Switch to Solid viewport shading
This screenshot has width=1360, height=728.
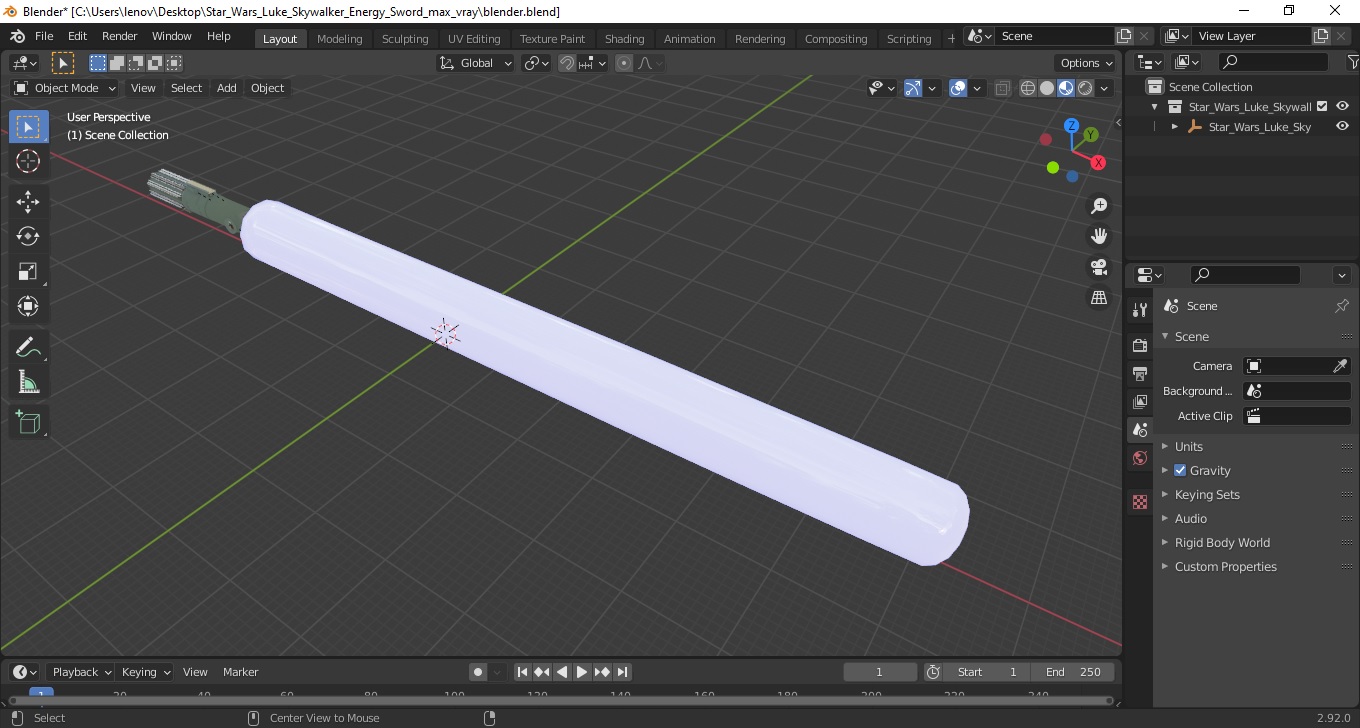pos(1047,88)
